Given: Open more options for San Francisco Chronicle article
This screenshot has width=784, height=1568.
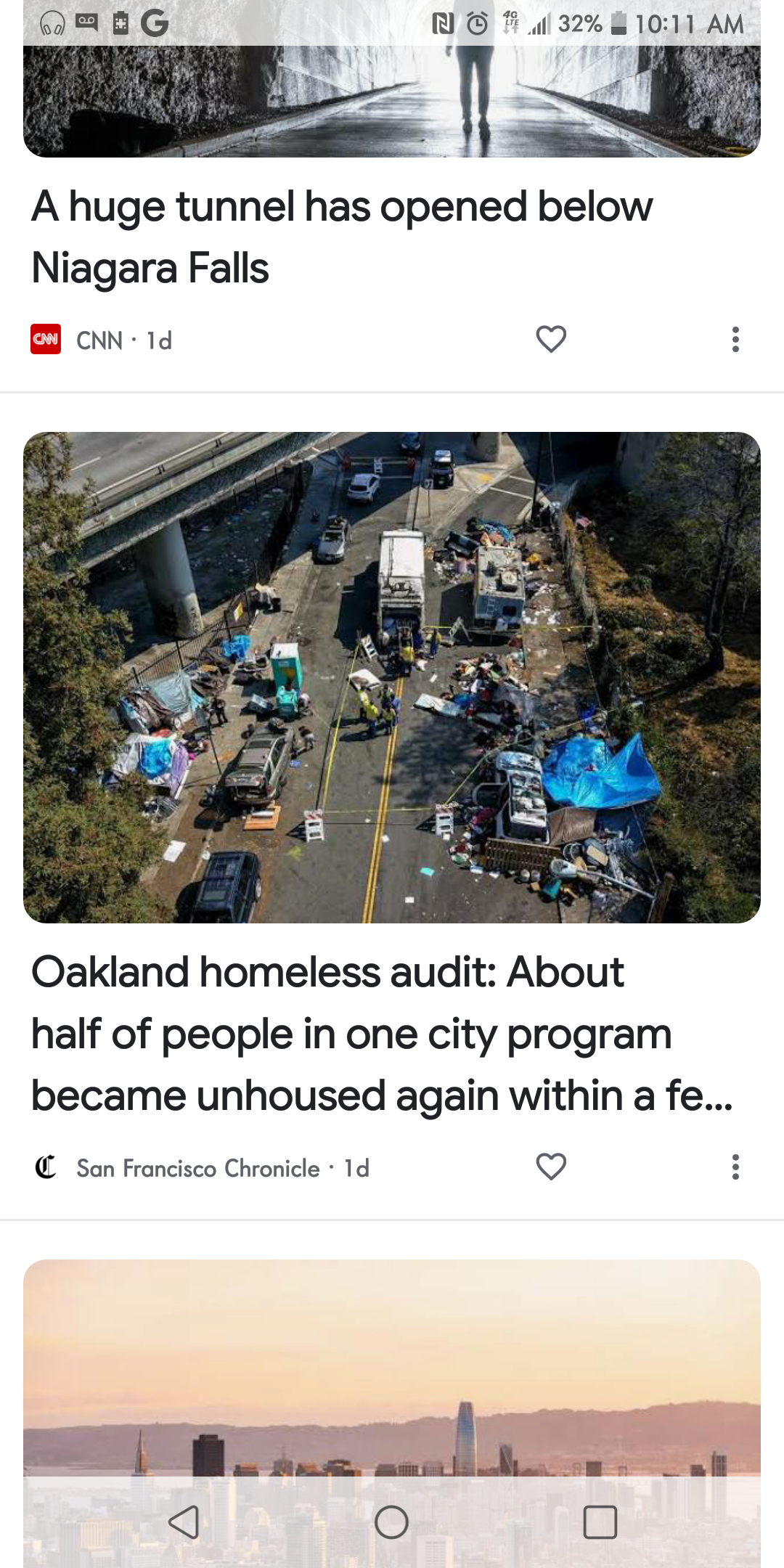Looking at the screenshot, I should pyautogui.click(x=735, y=1167).
